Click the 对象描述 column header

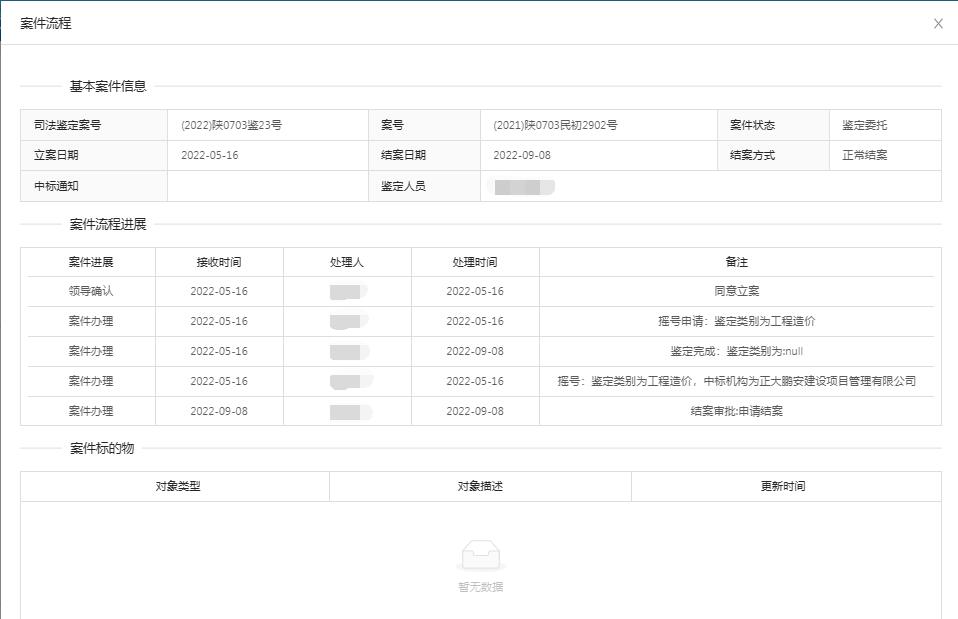480,486
